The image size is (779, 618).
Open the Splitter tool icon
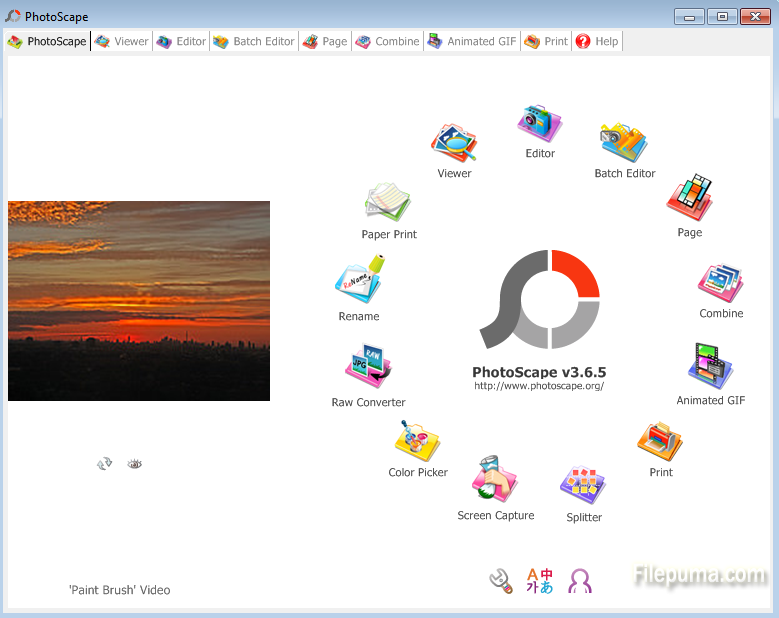584,487
